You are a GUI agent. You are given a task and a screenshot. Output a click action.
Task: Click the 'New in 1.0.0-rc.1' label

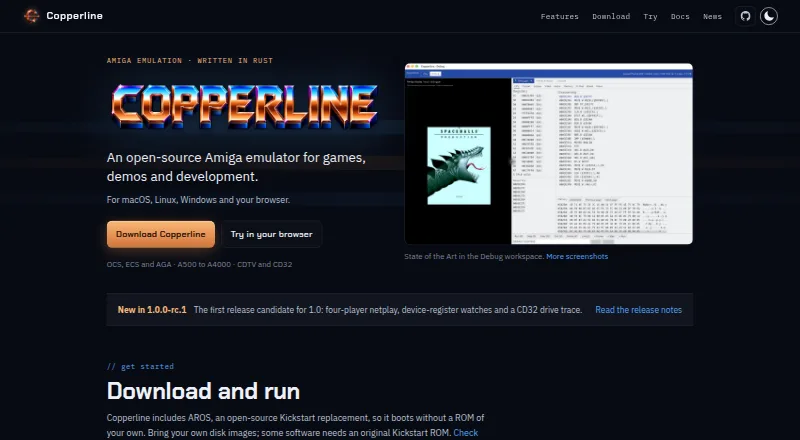click(x=152, y=310)
